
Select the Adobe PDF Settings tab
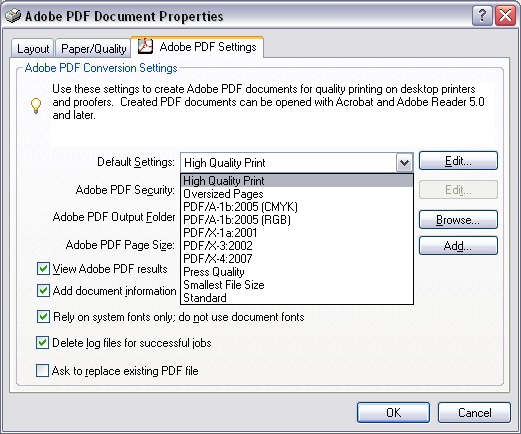(197, 47)
